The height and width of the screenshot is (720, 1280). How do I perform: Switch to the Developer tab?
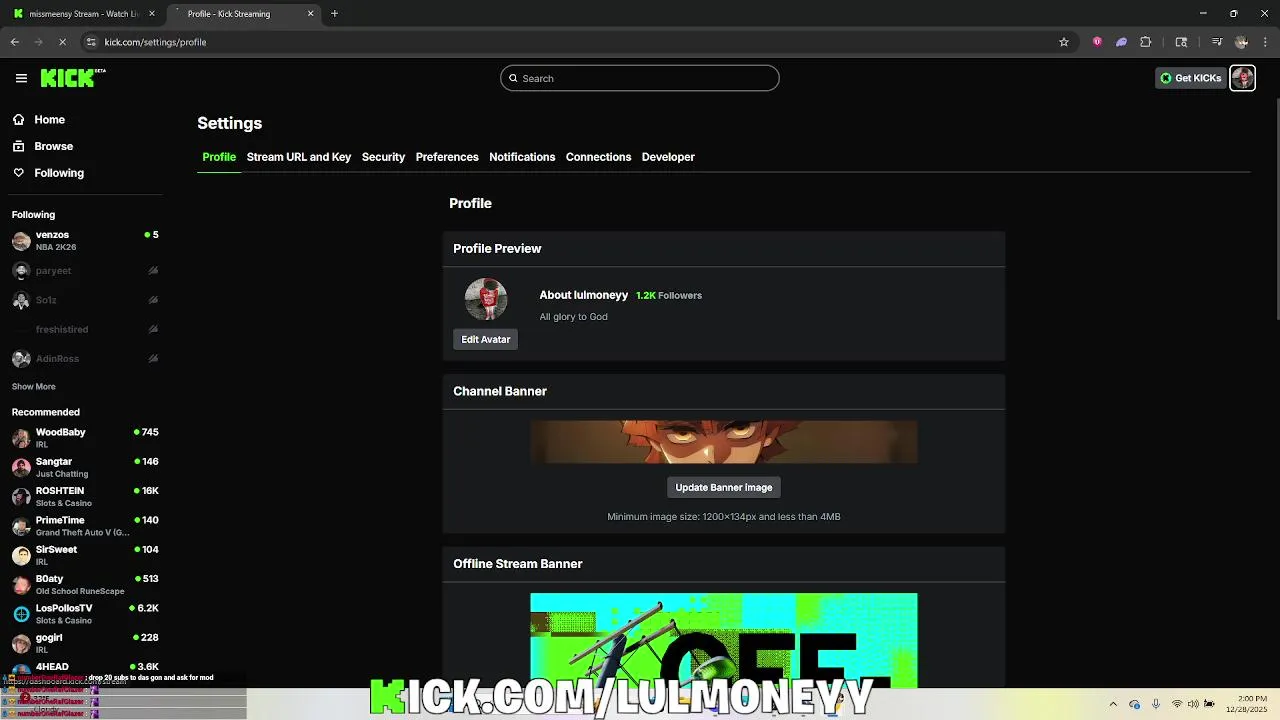668,157
